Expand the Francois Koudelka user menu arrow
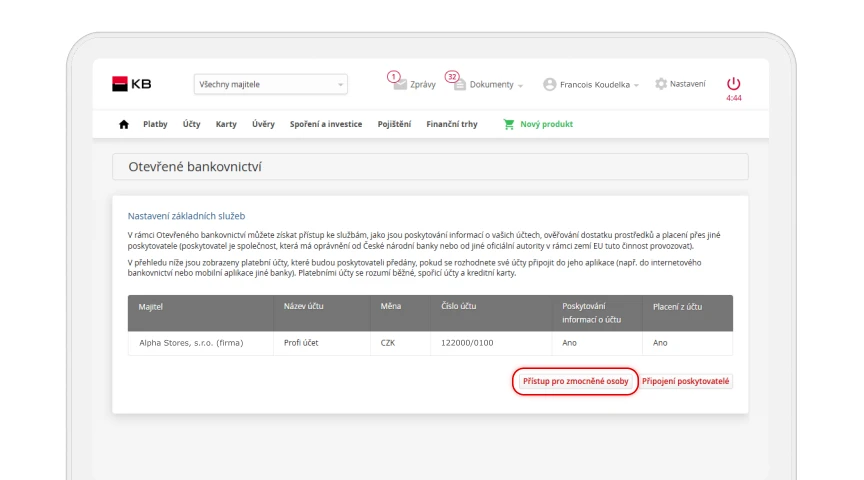 point(636,85)
